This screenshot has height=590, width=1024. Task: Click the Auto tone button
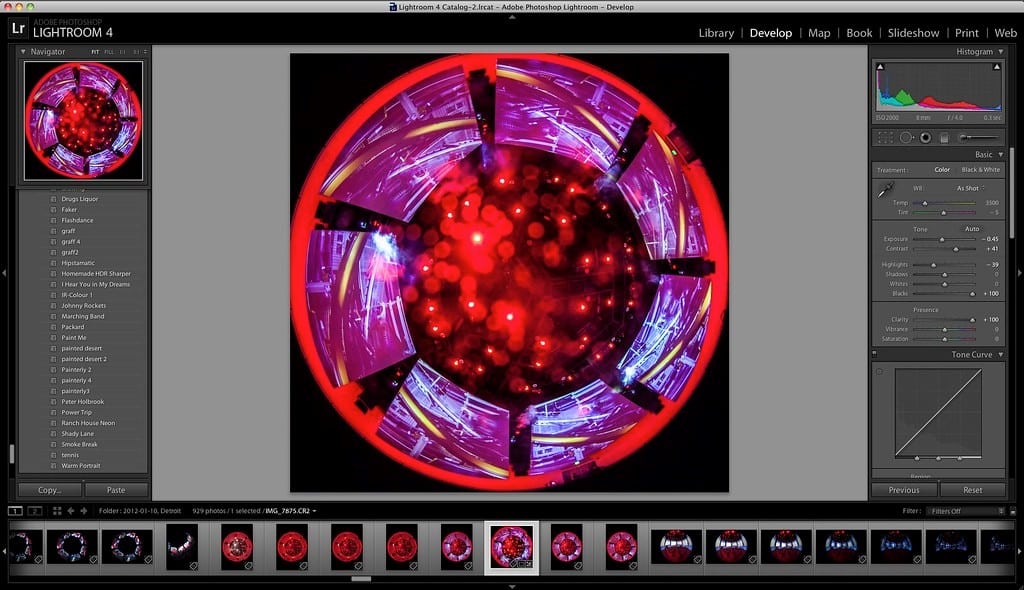(x=972, y=229)
